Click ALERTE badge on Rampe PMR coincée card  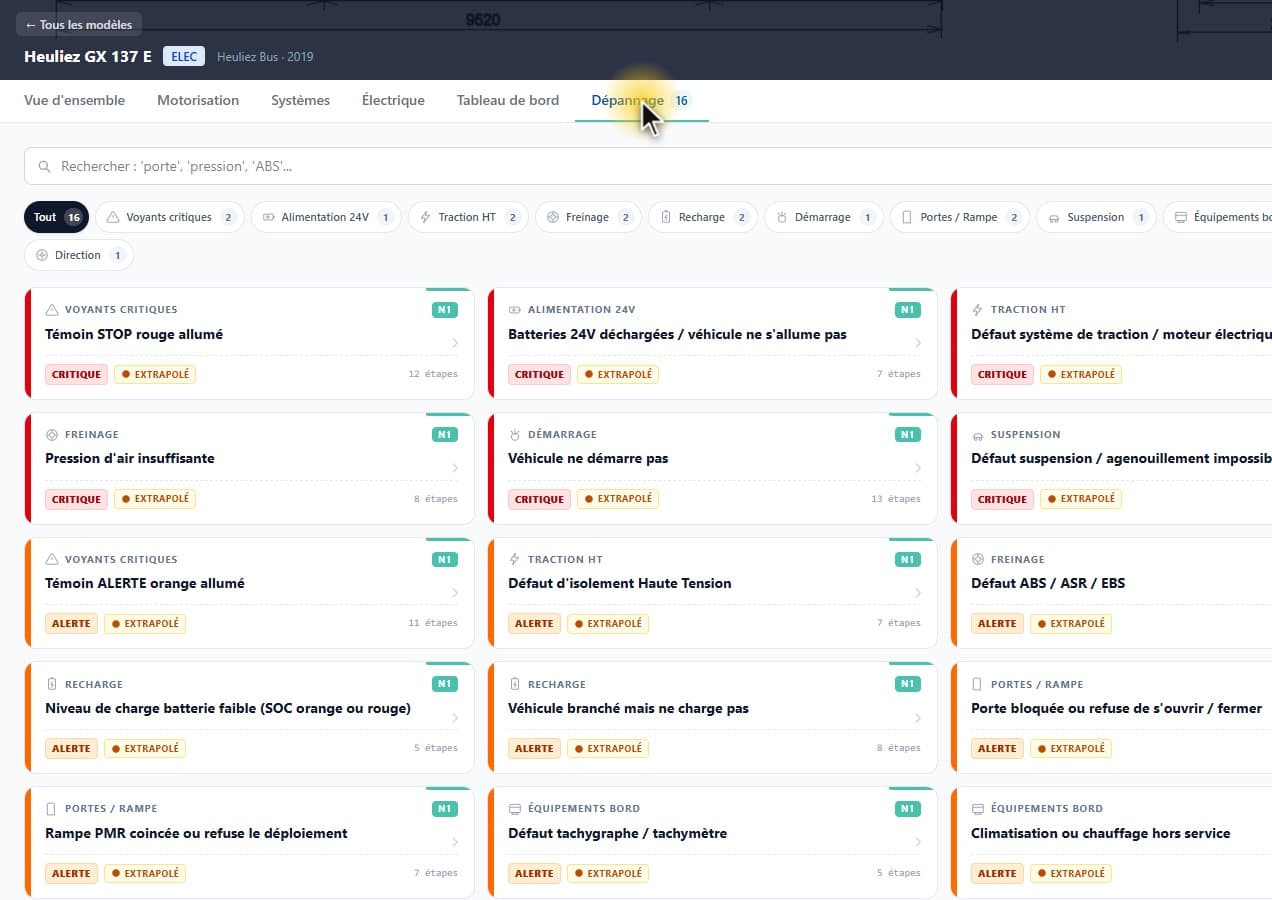pyautogui.click(x=71, y=873)
